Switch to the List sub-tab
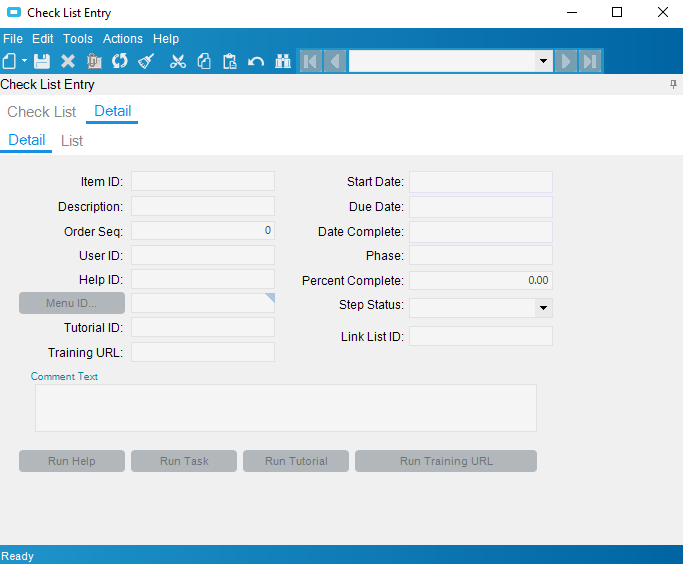 [72, 141]
